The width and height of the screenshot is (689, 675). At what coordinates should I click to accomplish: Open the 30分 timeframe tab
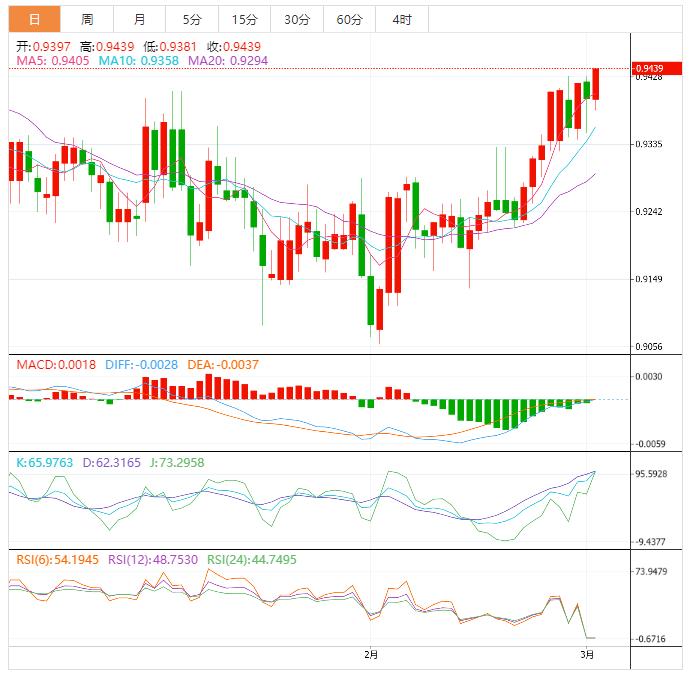[x=297, y=19]
